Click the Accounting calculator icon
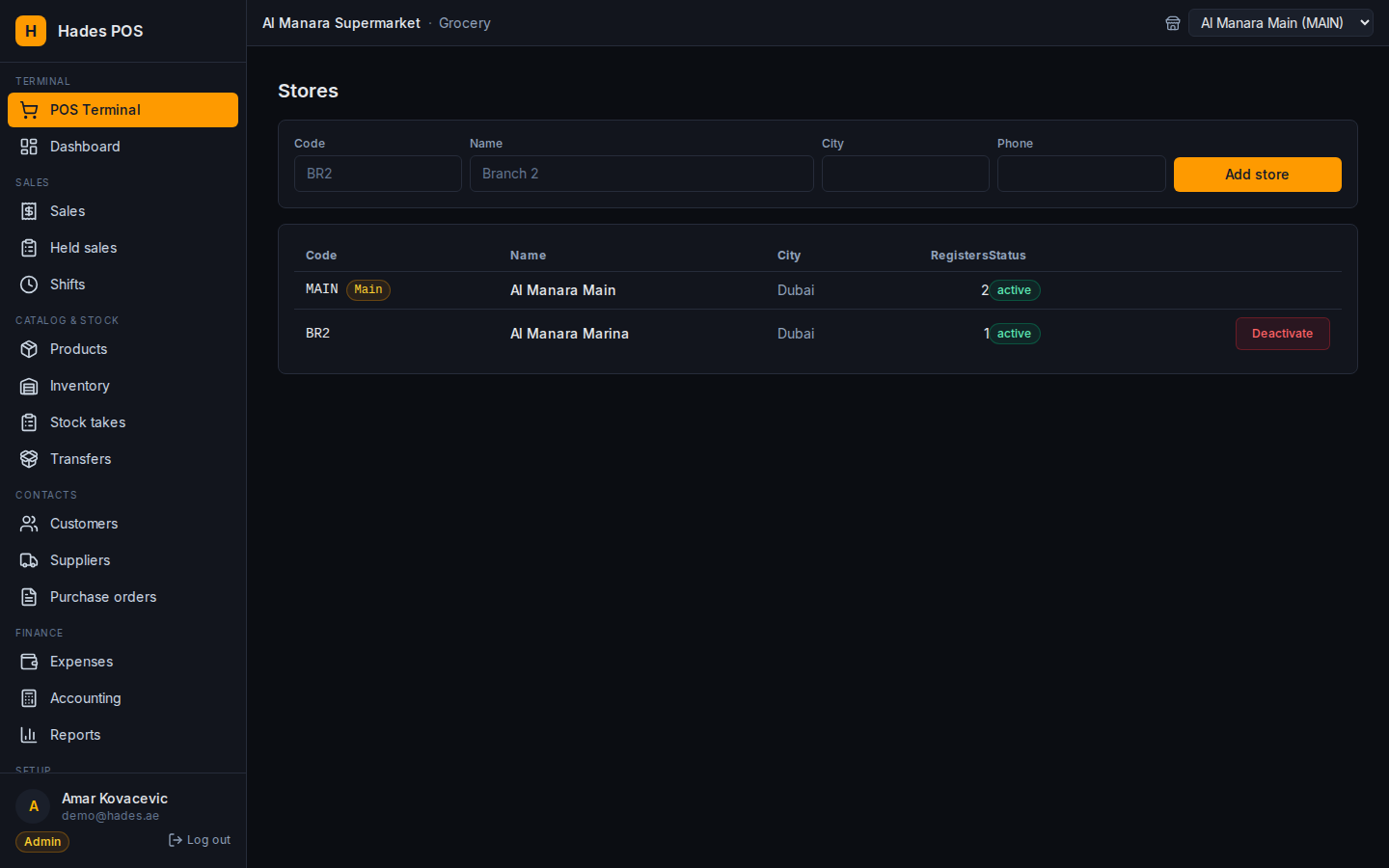The image size is (1389, 868). [29, 698]
